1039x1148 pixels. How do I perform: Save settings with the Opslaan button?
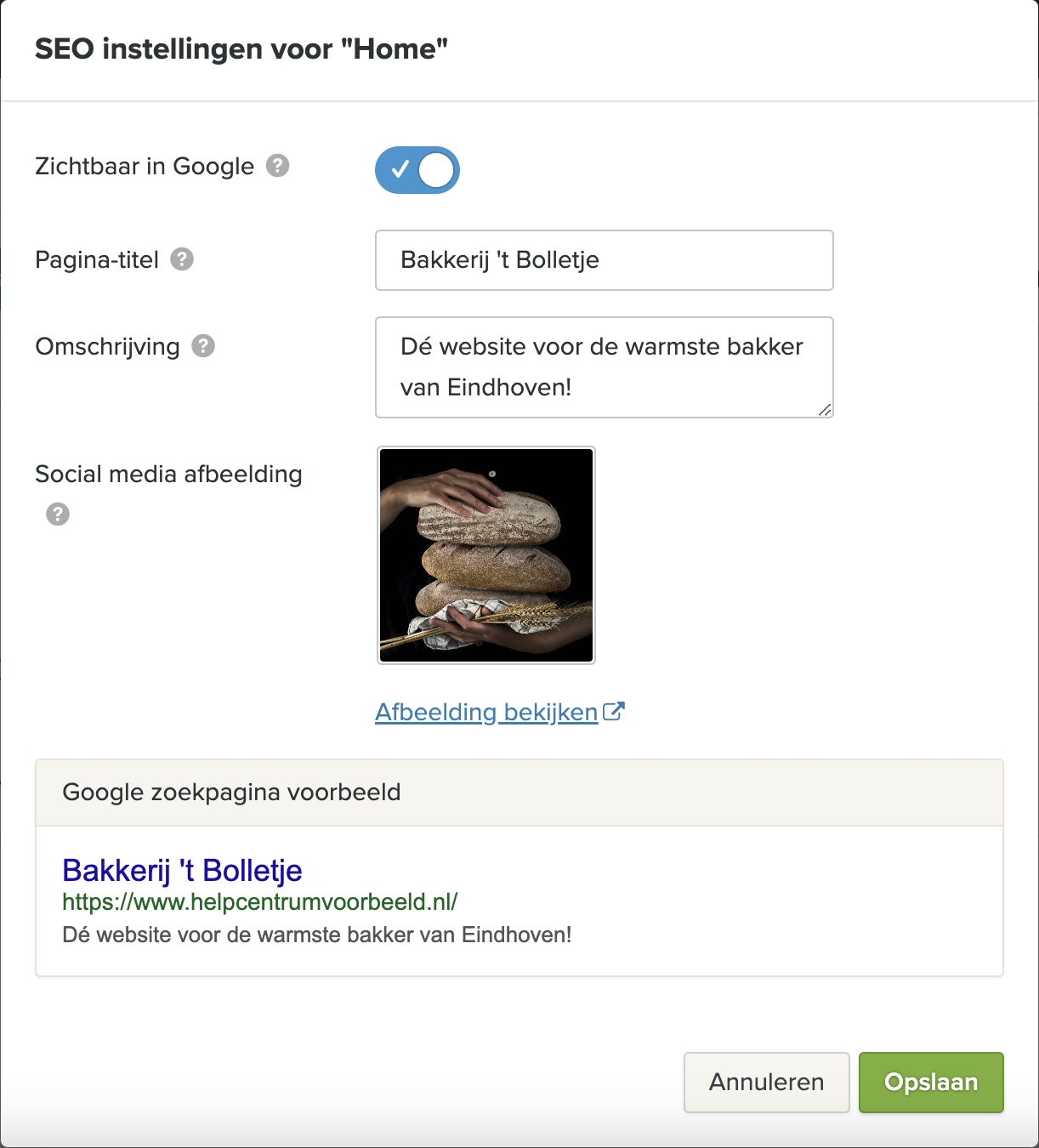[931, 1083]
